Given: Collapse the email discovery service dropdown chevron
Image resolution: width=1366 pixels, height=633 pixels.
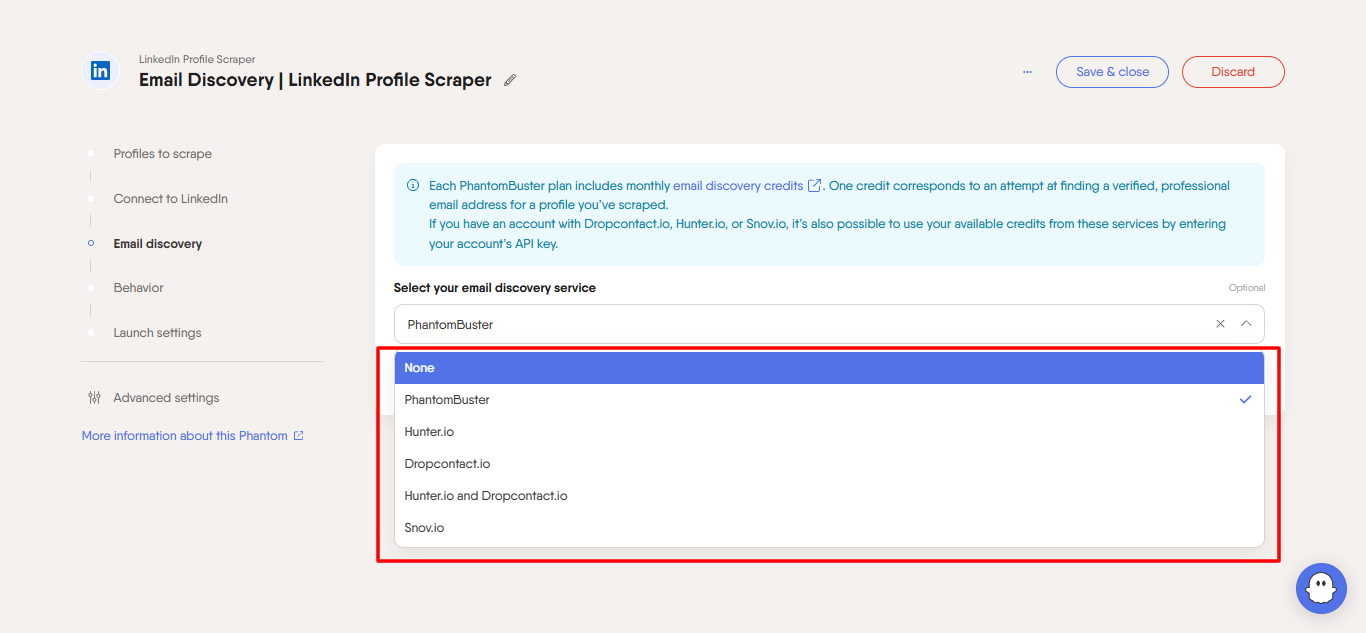Looking at the screenshot, I should click(x=1246, y=324).
